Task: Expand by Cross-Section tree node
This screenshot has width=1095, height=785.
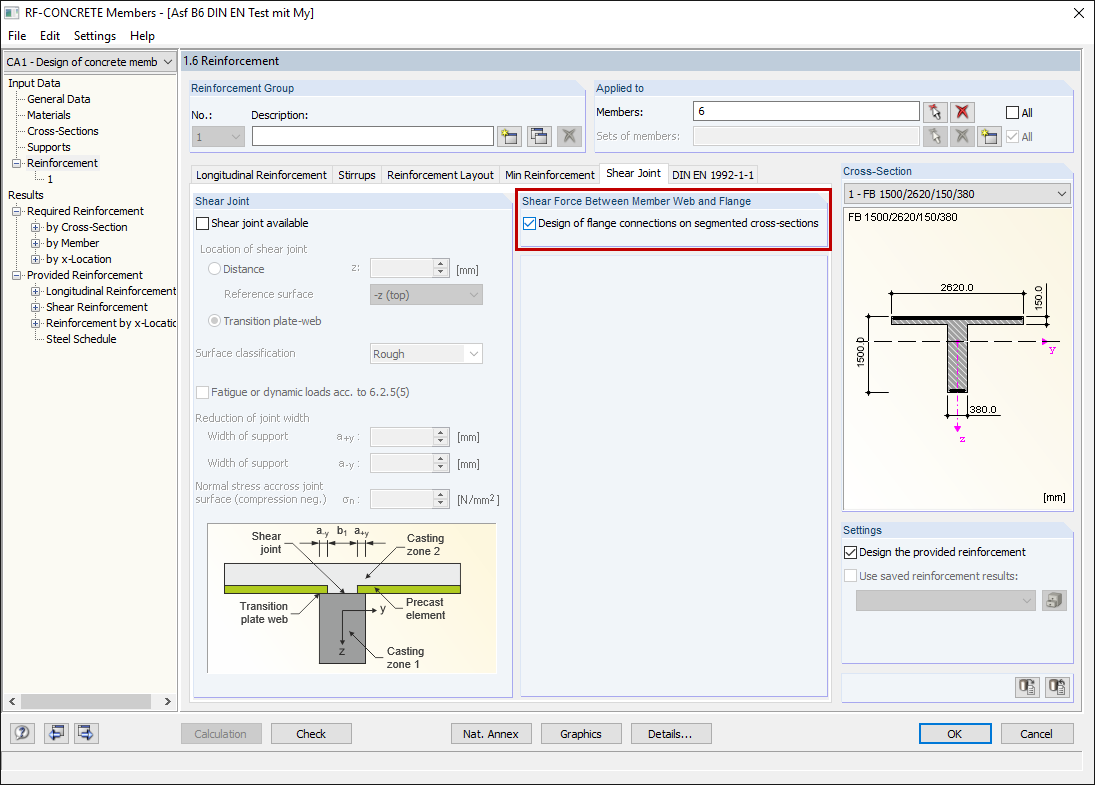Action: 35,227
